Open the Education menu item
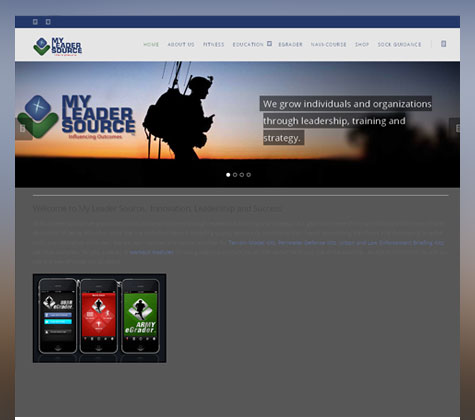The width and height of the screenshot is (475, 420). point(248,44)
